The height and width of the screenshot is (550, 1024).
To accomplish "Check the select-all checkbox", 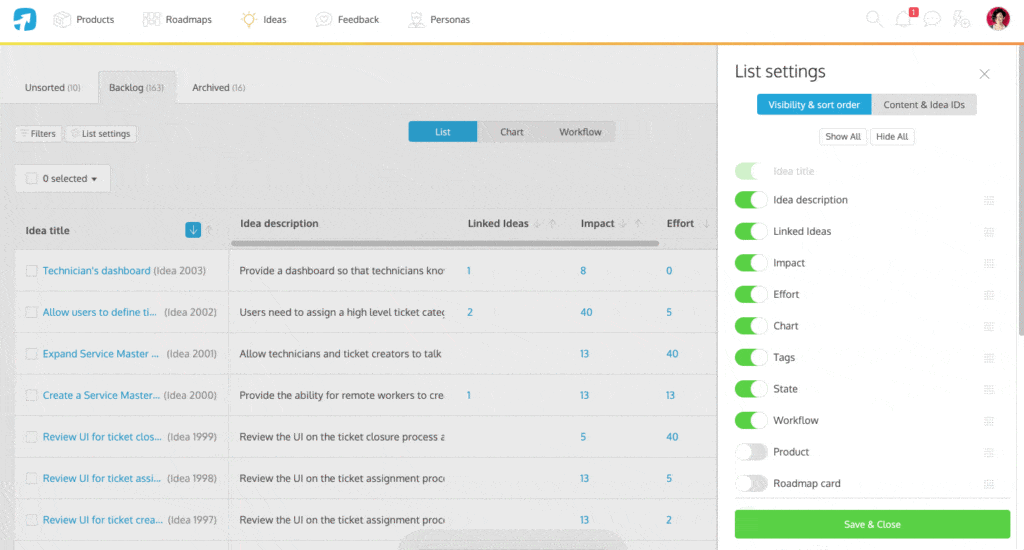I will pos(31,178).
